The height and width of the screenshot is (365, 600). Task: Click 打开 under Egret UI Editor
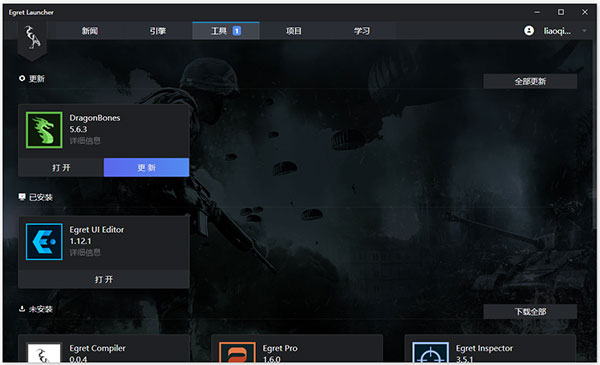104,279
